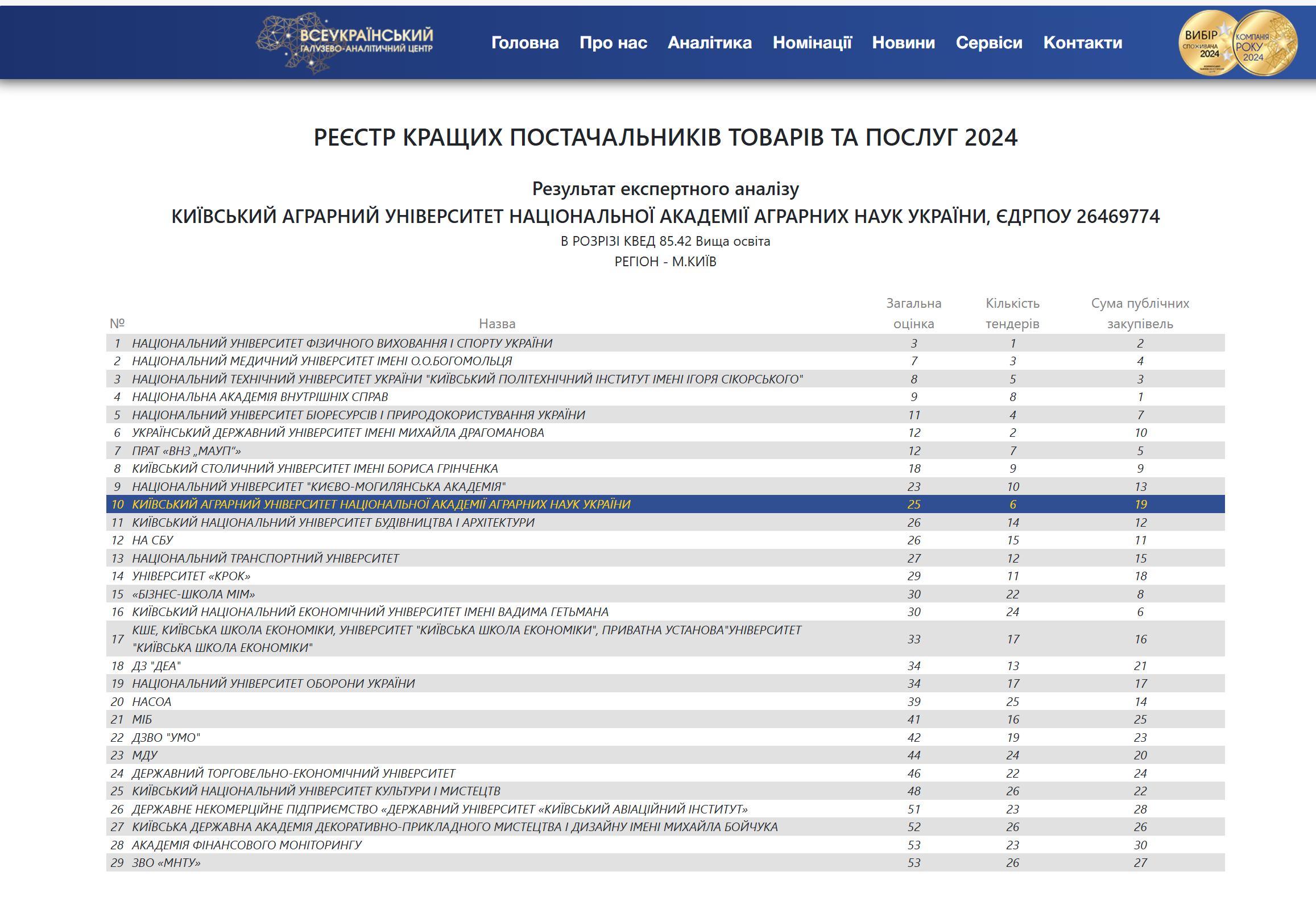Click overall score 39 in НАСОА row
The image size is (1316, 913).
[914, 702]
